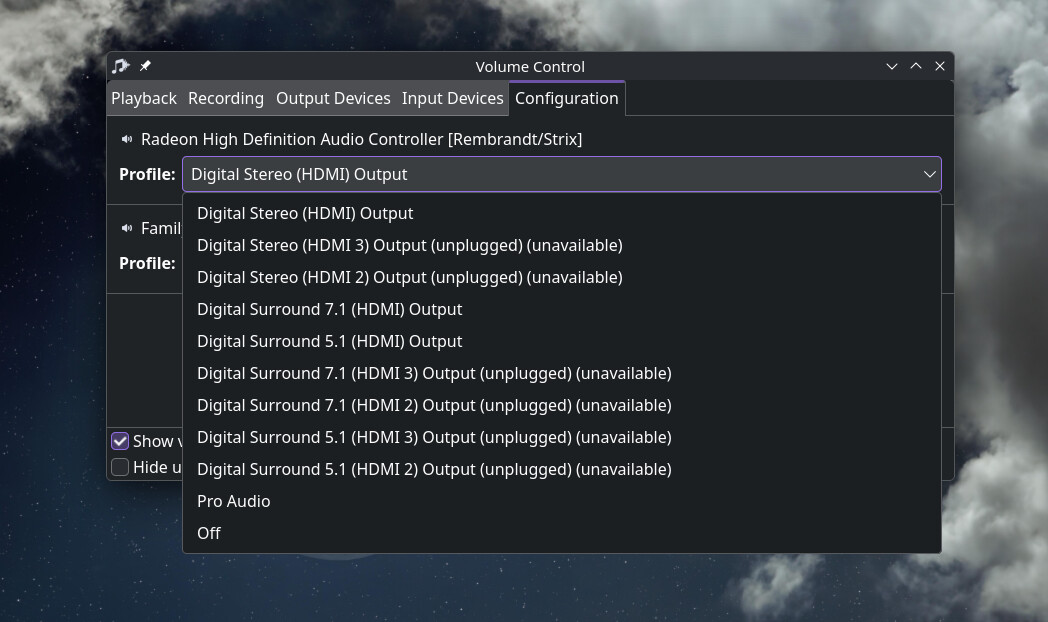Pick Digital Surround 5.1 (HDMI 2) Output
The width and height of the screenshot is (1048, 622).
click(x=434, y=469)
